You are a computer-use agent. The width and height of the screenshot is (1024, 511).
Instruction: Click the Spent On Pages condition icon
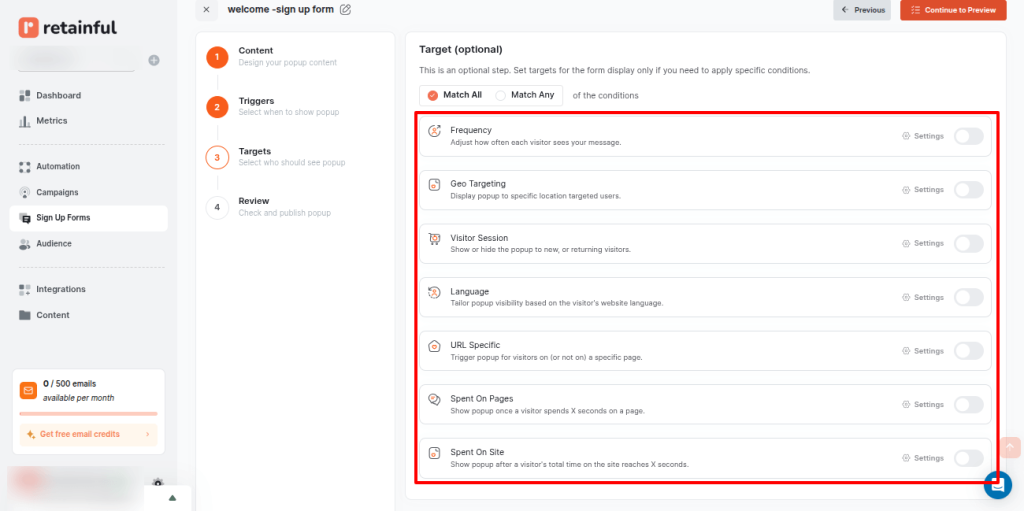tap(434, 399)
